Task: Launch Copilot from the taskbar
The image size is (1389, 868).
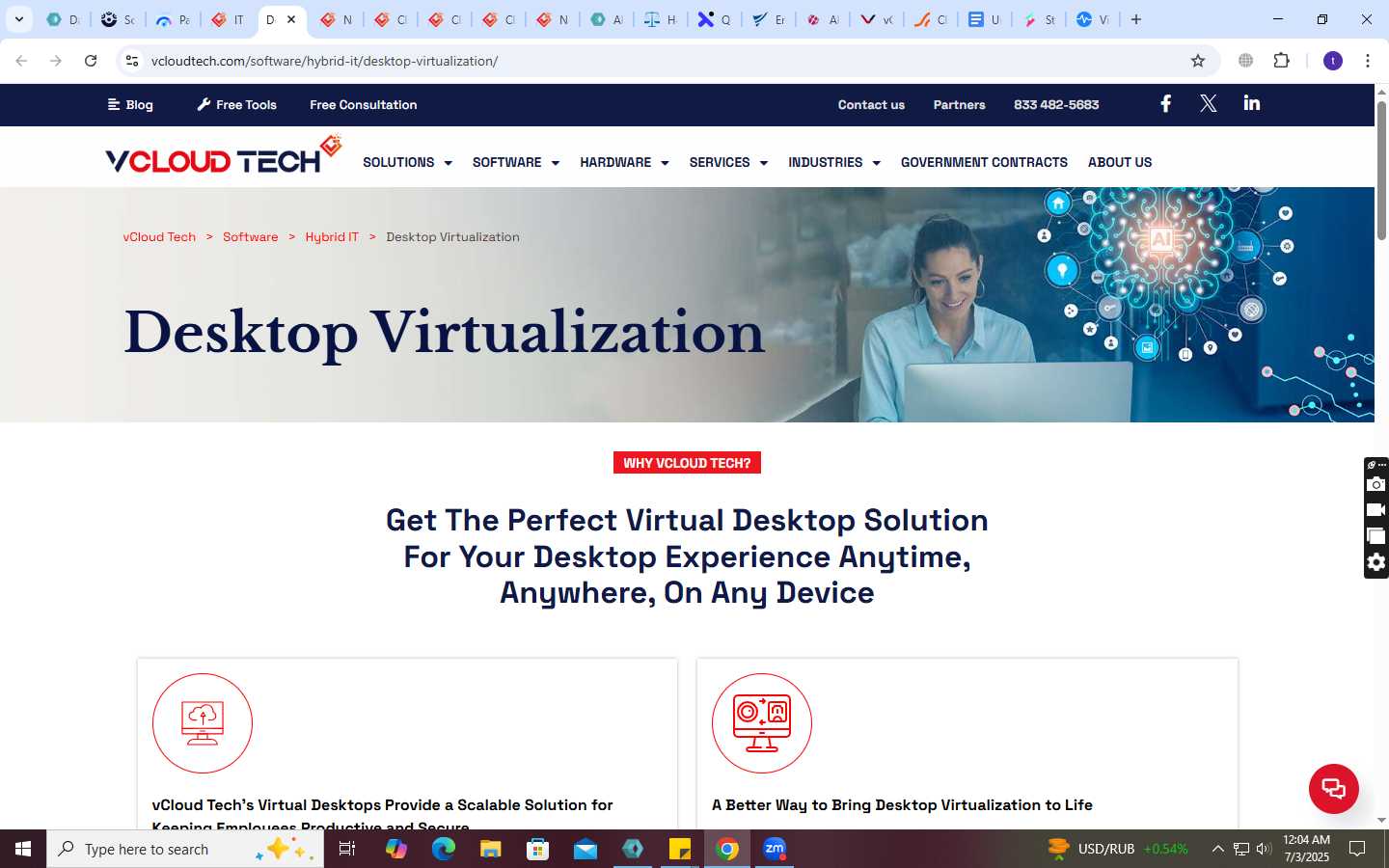Action: coord(395,849)
